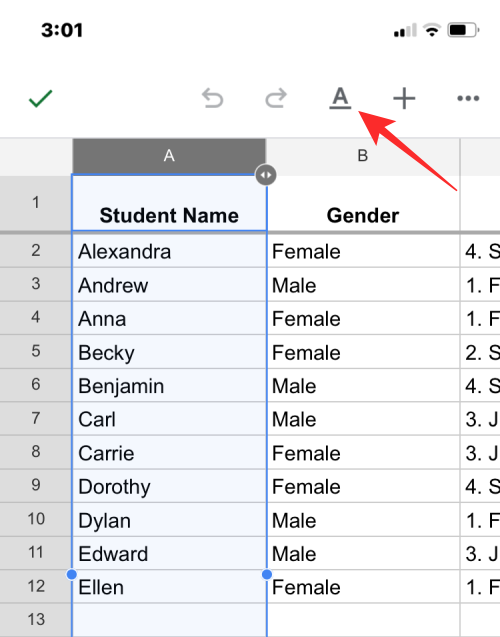This screenshot has height=637, width=500.
Task: Tap the bottom-right blue selection handle
Action: (267, 574)
